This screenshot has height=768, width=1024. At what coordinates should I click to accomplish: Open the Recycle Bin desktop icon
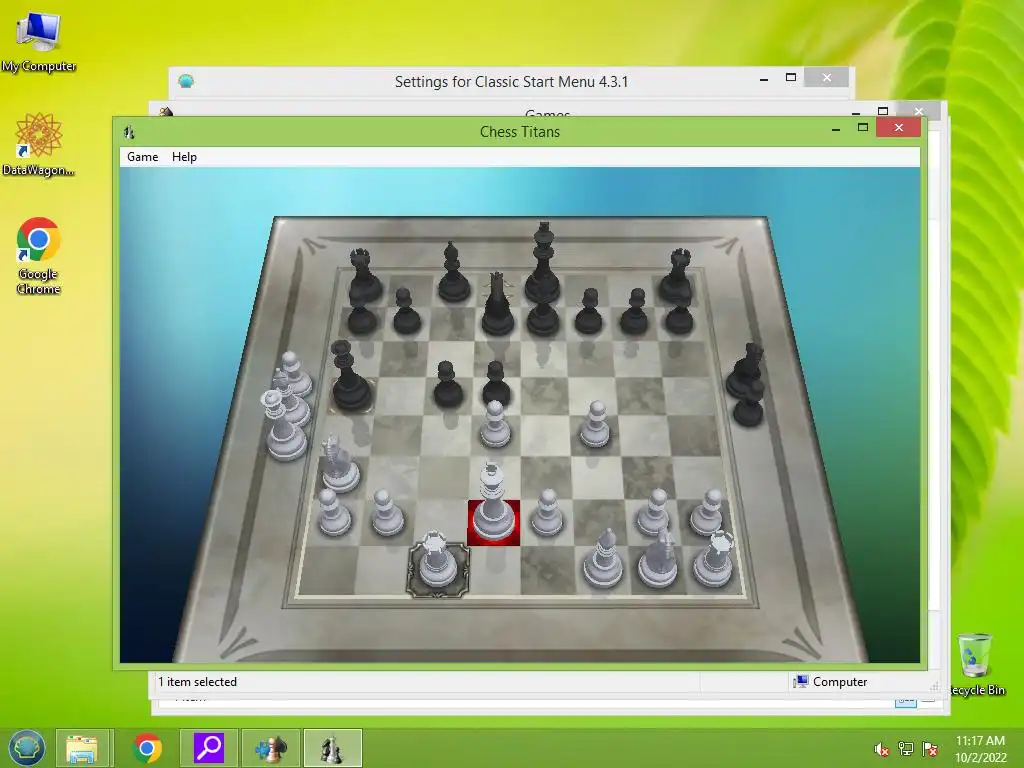pos(975,664)
